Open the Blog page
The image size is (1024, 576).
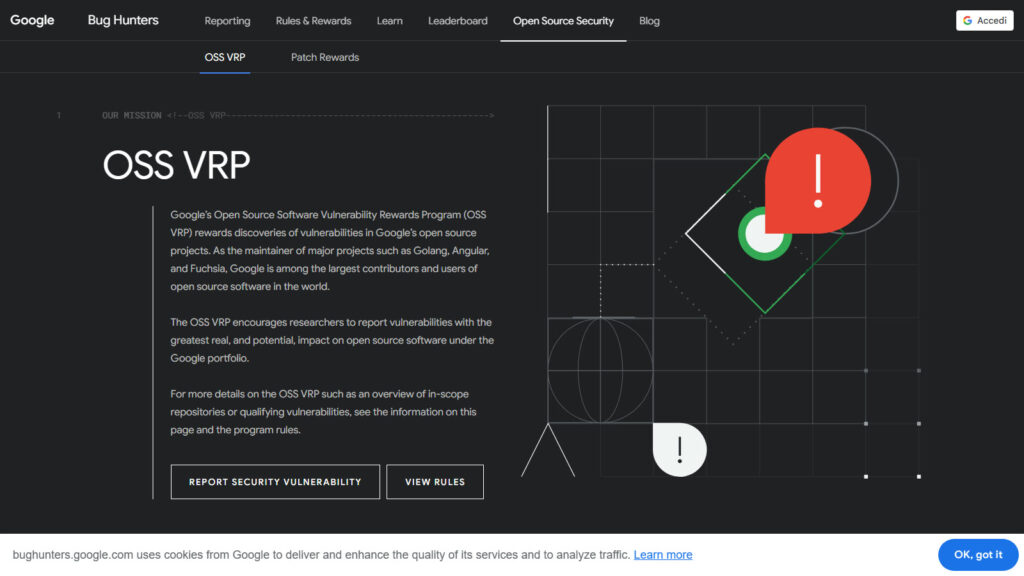click(649, 21)
